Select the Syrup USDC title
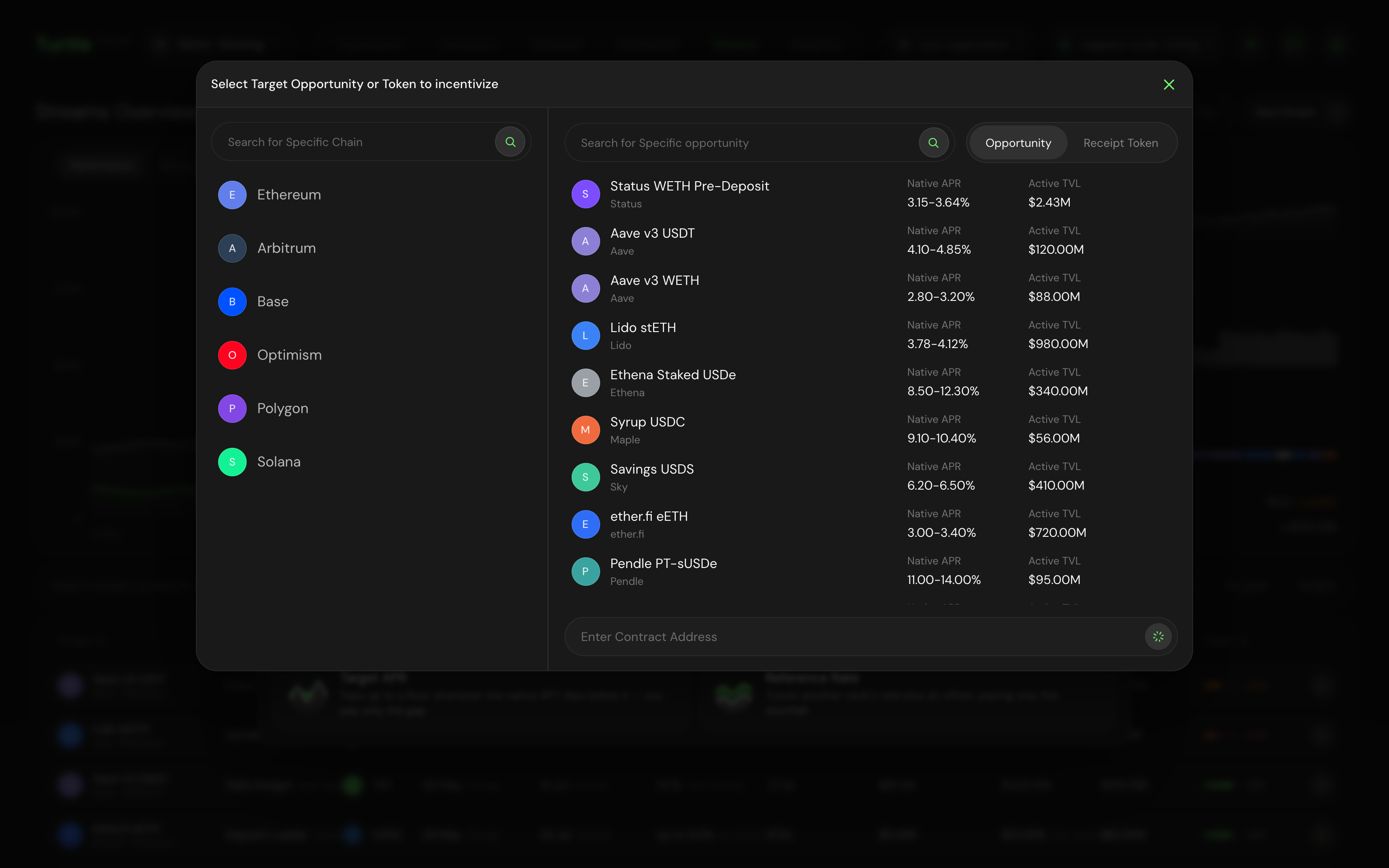Viewport: 1389px width, 868px height. click(x=647, y=422)
